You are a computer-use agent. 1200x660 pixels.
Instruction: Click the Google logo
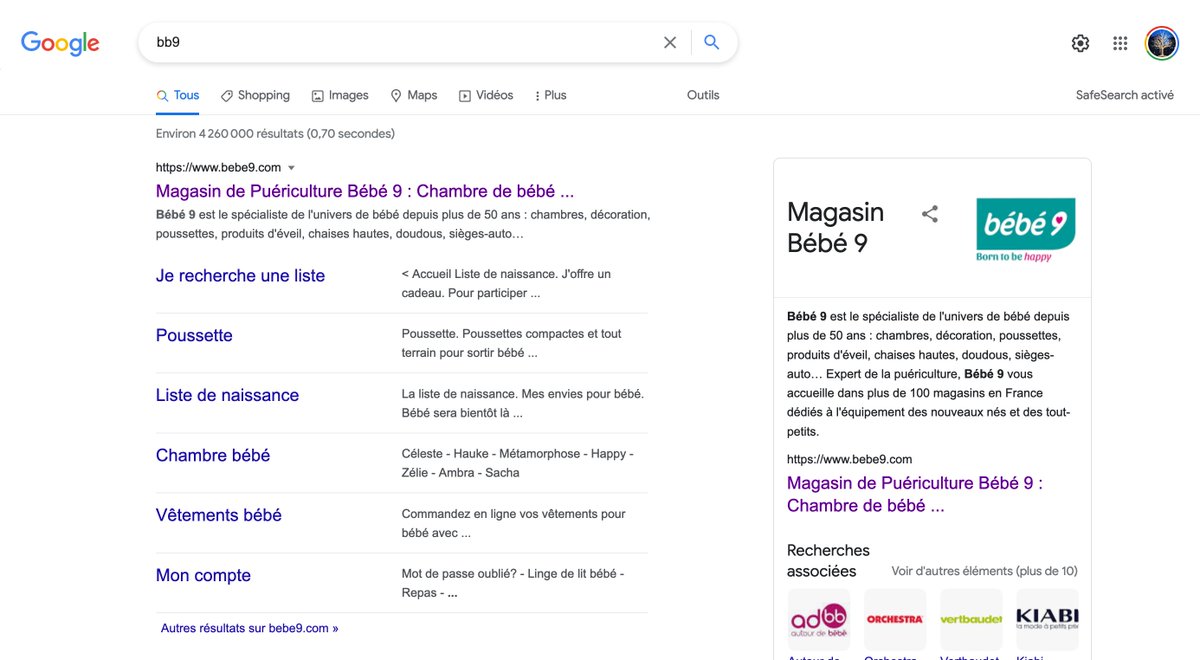[60, 43]
